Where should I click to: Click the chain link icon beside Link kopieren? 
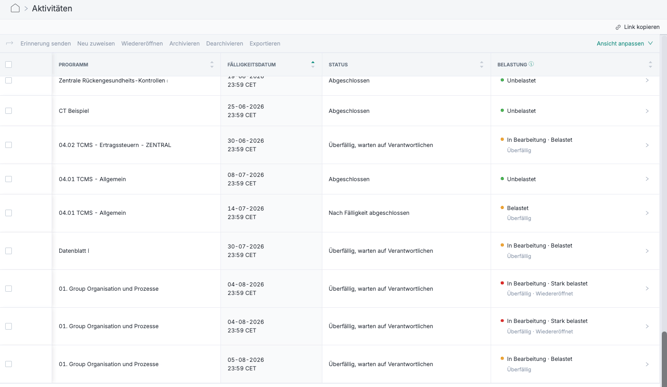(x=618, y=27)
